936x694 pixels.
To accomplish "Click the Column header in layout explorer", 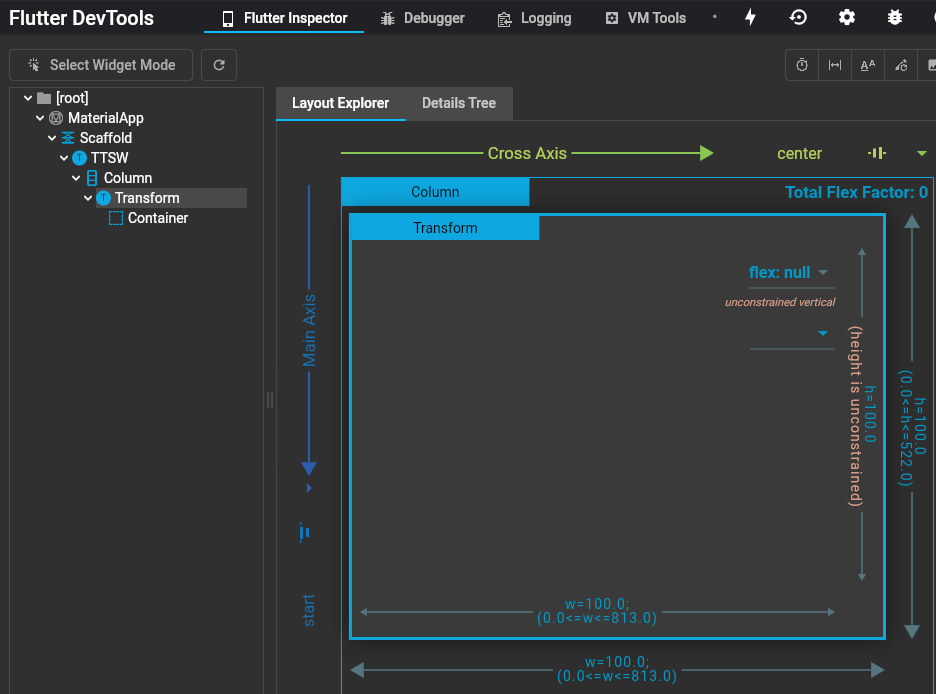I will (435, 192).
